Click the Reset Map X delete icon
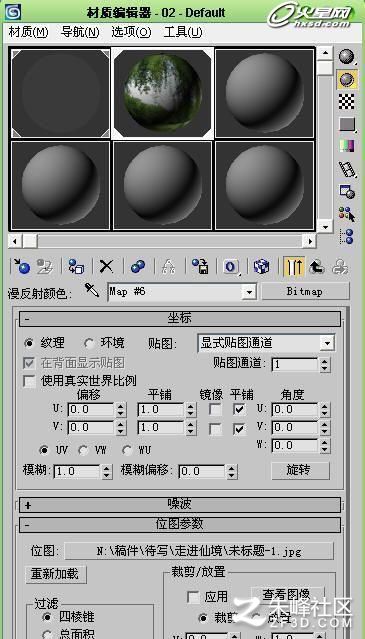This screenshot has width=365, height=639. tap(106, 266)
